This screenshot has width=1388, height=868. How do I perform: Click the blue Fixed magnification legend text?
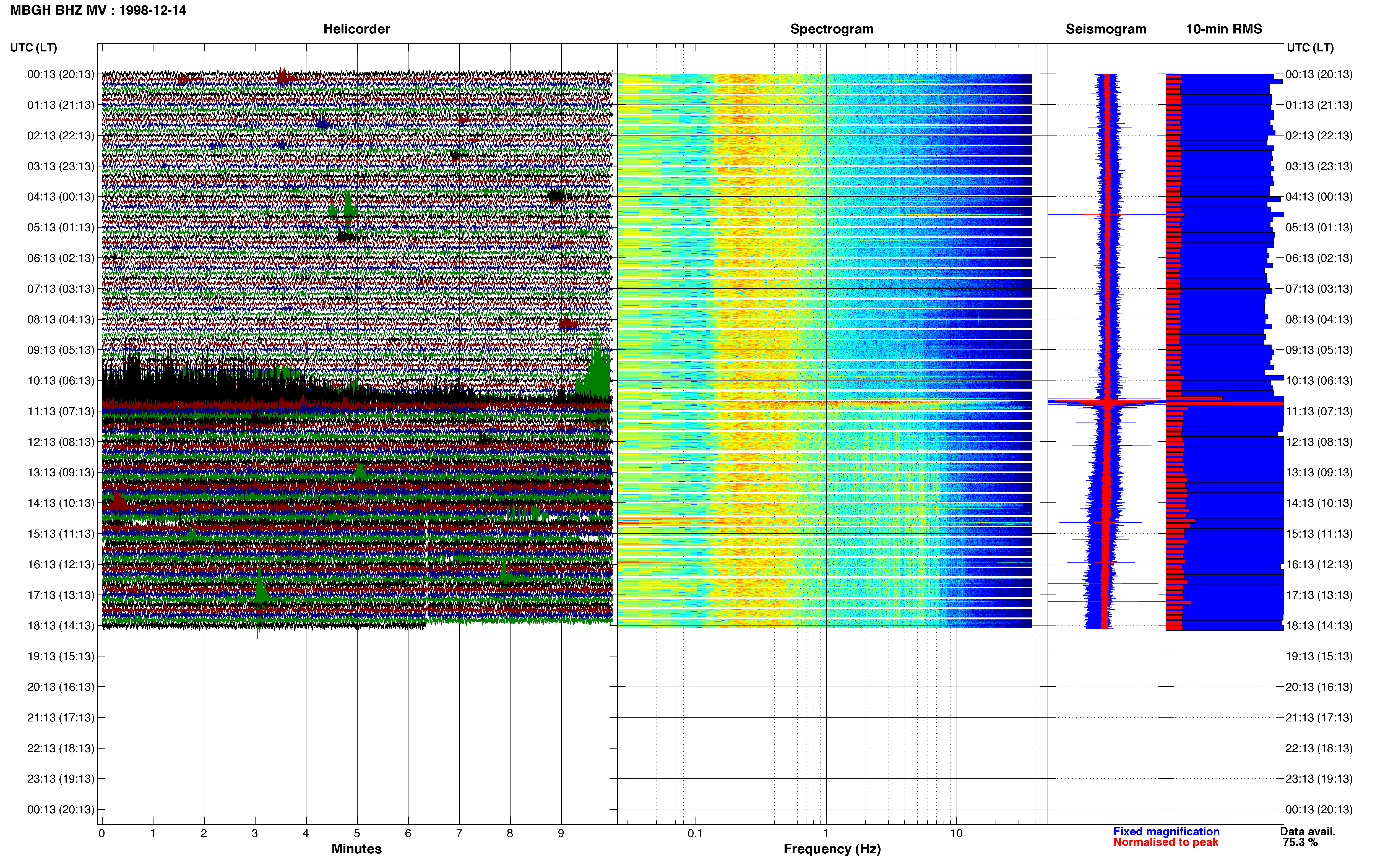point(1166,831)
